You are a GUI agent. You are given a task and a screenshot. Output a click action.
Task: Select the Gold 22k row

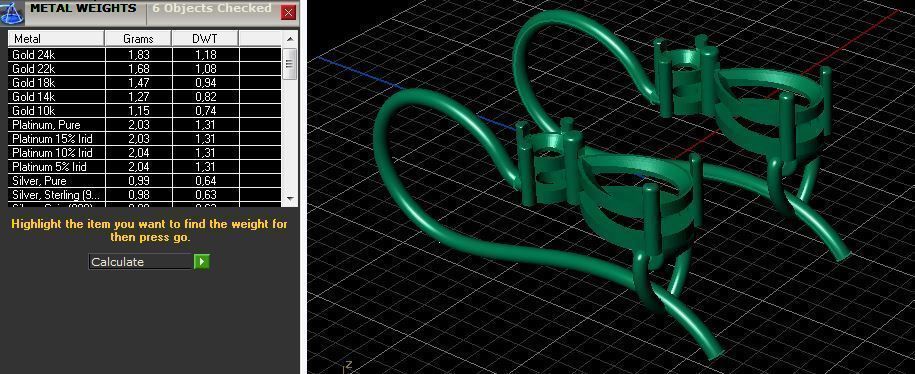tap(145, 68)
